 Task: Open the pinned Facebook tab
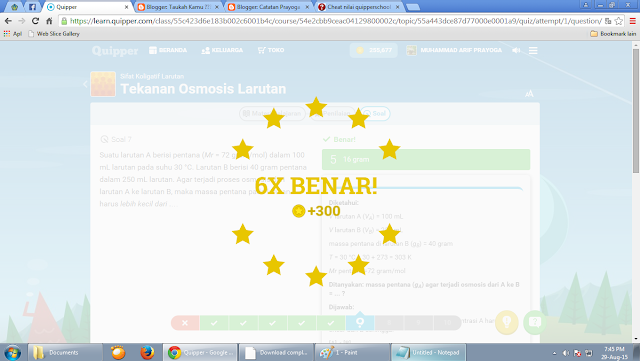(32, 7)
